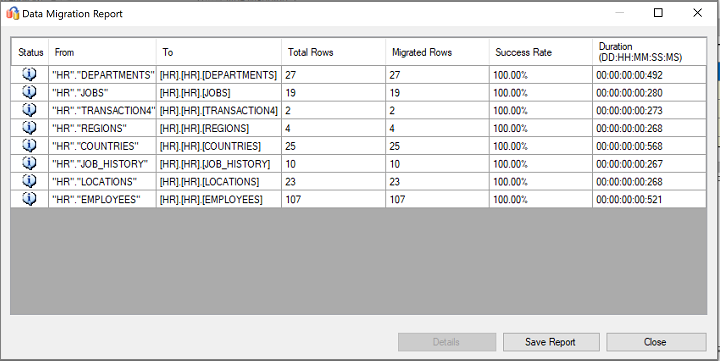Close the window using the X
Image resolution: width=720 pixels, height=361 pixels.
pyautogui.click(x=697, y=13)
